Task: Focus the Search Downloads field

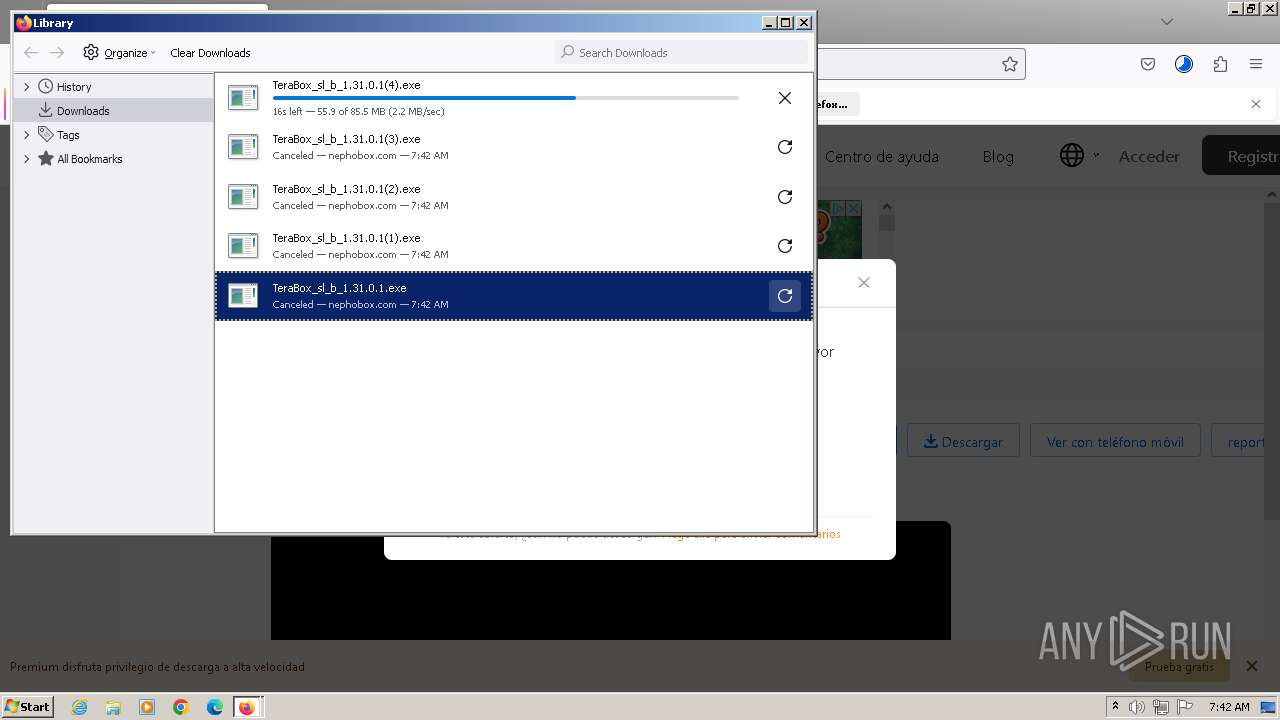Action: point(681,52)
